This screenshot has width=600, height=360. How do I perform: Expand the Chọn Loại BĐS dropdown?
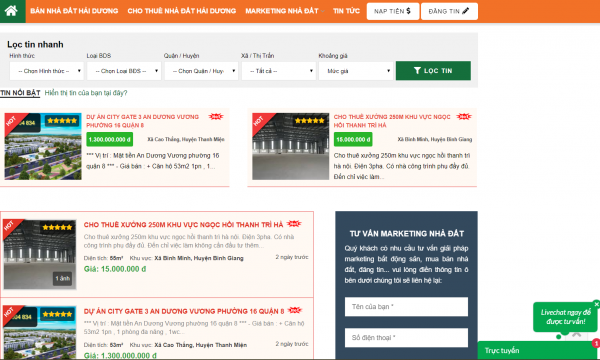(124, 71)
